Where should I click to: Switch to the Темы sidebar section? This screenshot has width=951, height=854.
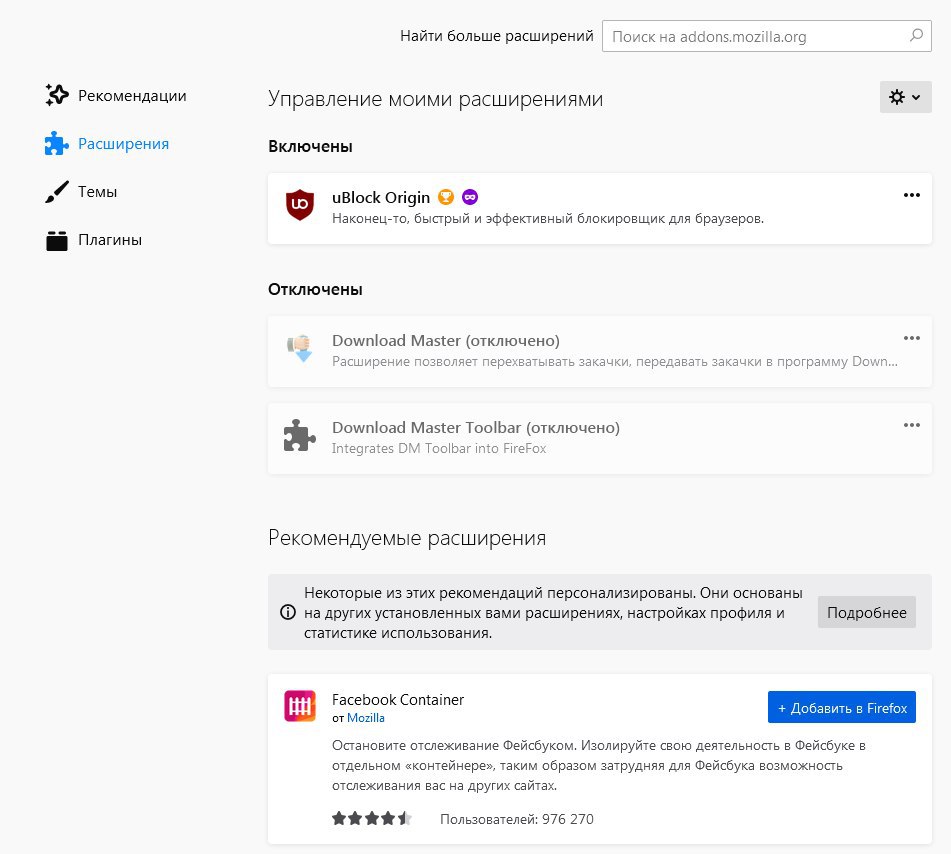(81, 192)
